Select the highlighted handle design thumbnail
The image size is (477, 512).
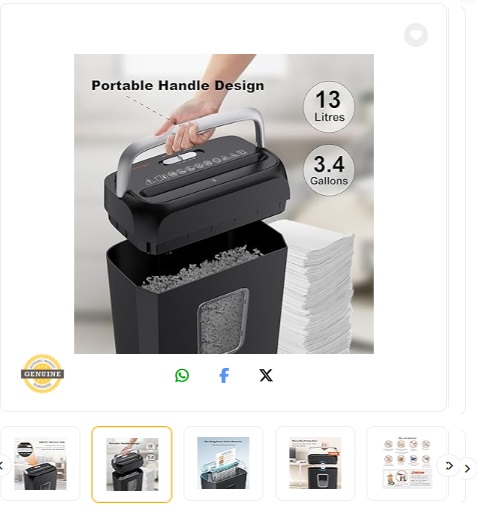(132, 464)
